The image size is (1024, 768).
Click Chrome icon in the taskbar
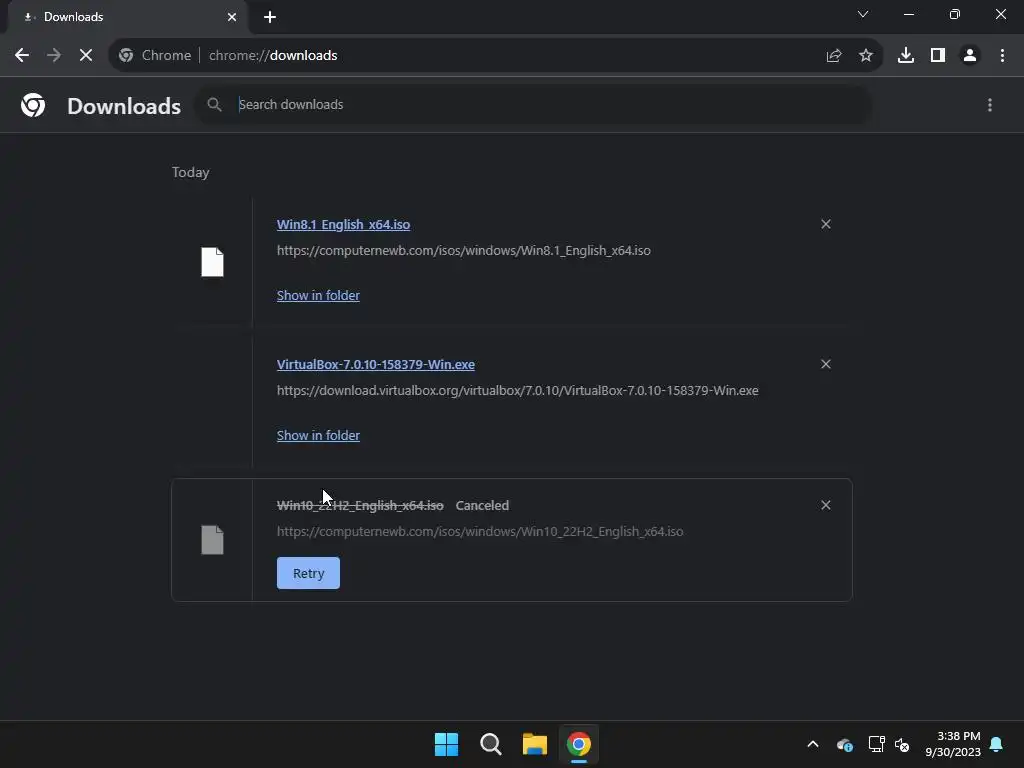coord(579,744)
